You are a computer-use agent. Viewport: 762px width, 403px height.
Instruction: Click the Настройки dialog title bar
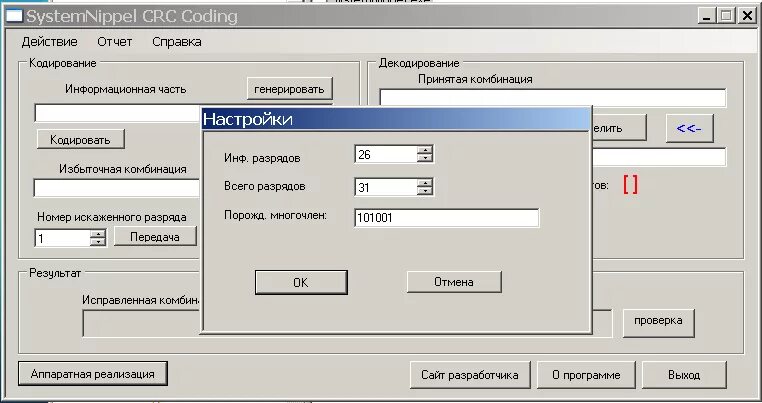coord(396,119)
